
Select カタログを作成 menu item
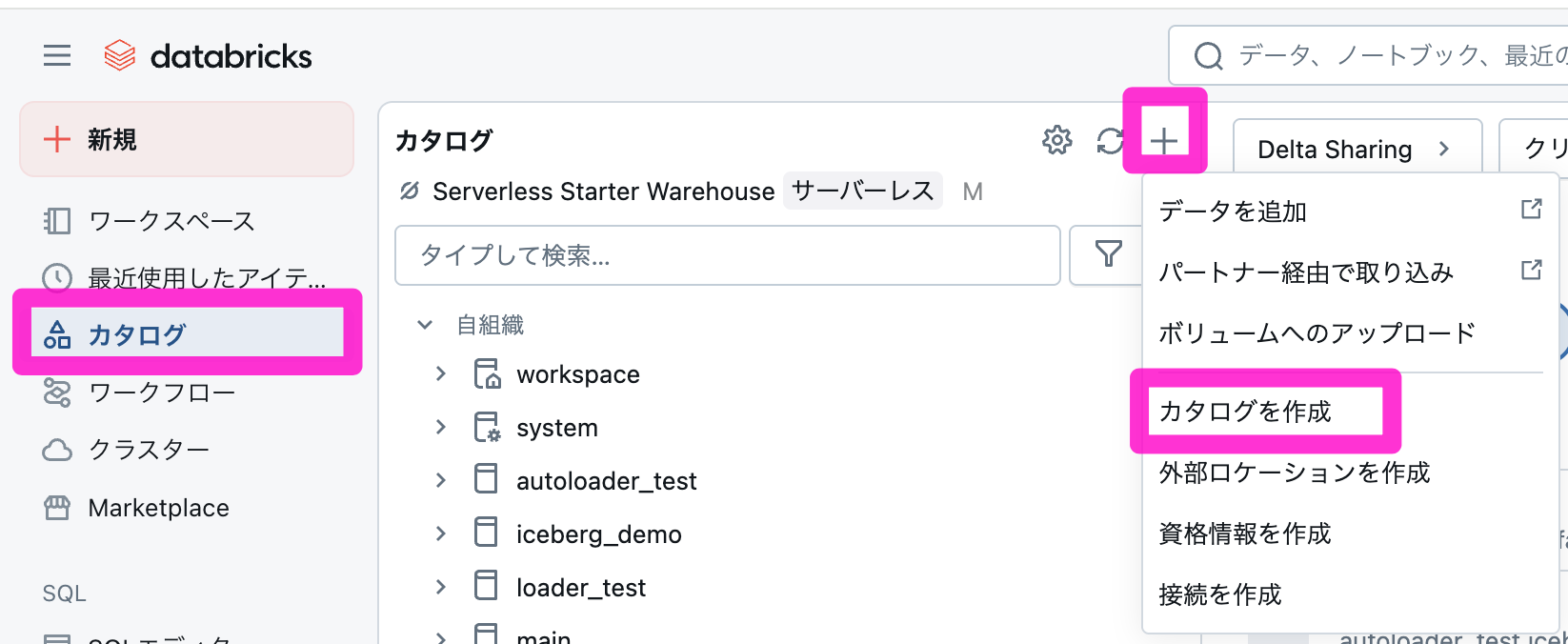(x=1245, y=412)
